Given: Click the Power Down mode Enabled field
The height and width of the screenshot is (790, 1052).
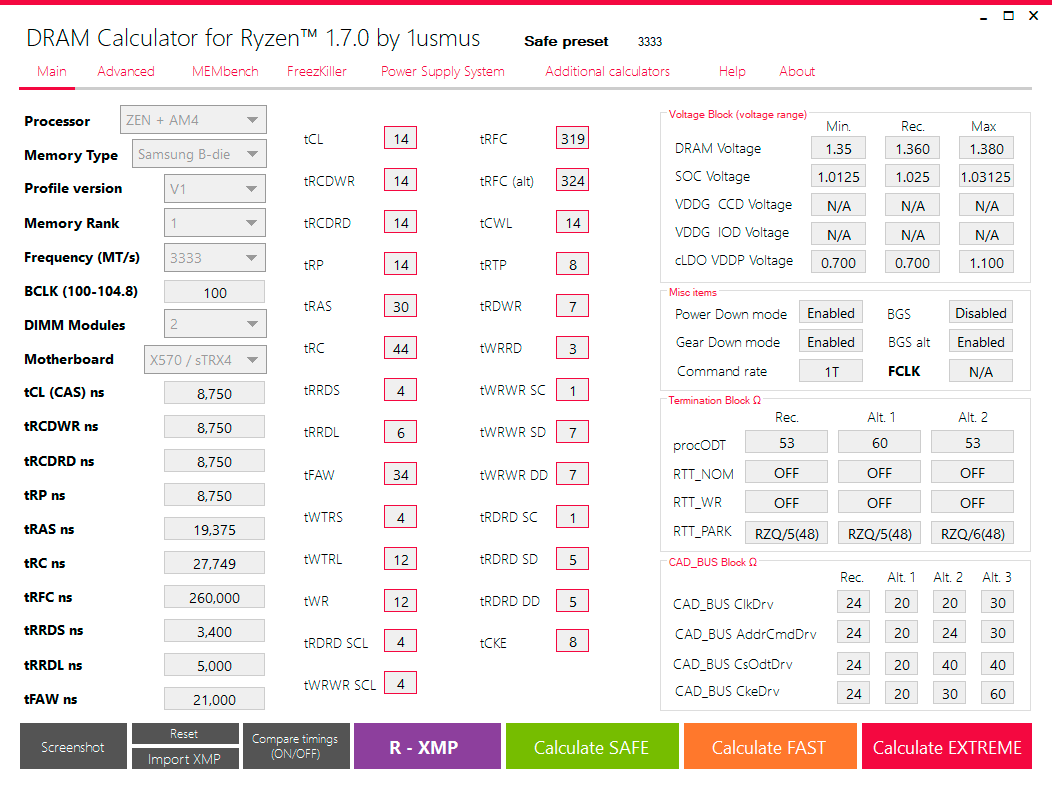Looking at the screenshot, I should pyautogui.click(x=831, y=313).
